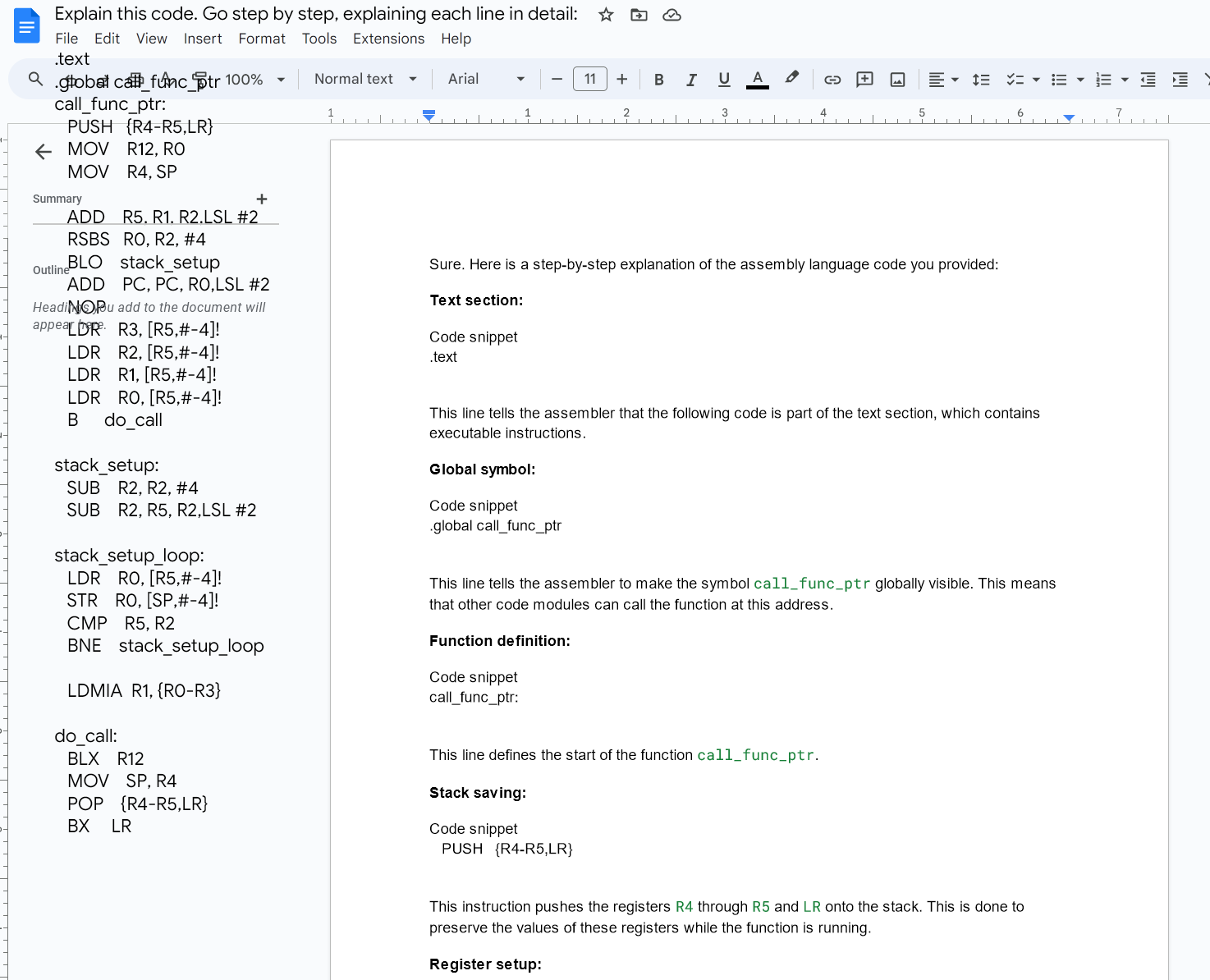1210x980 pixels.
Task: Decrease the paragraph indent
Action: (x=1148, y=79)
